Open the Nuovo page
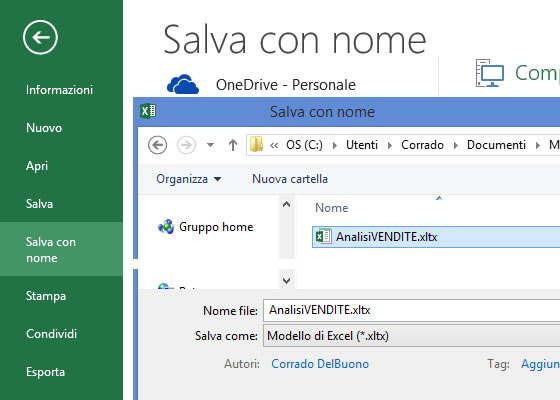 [x=44, y=128]
